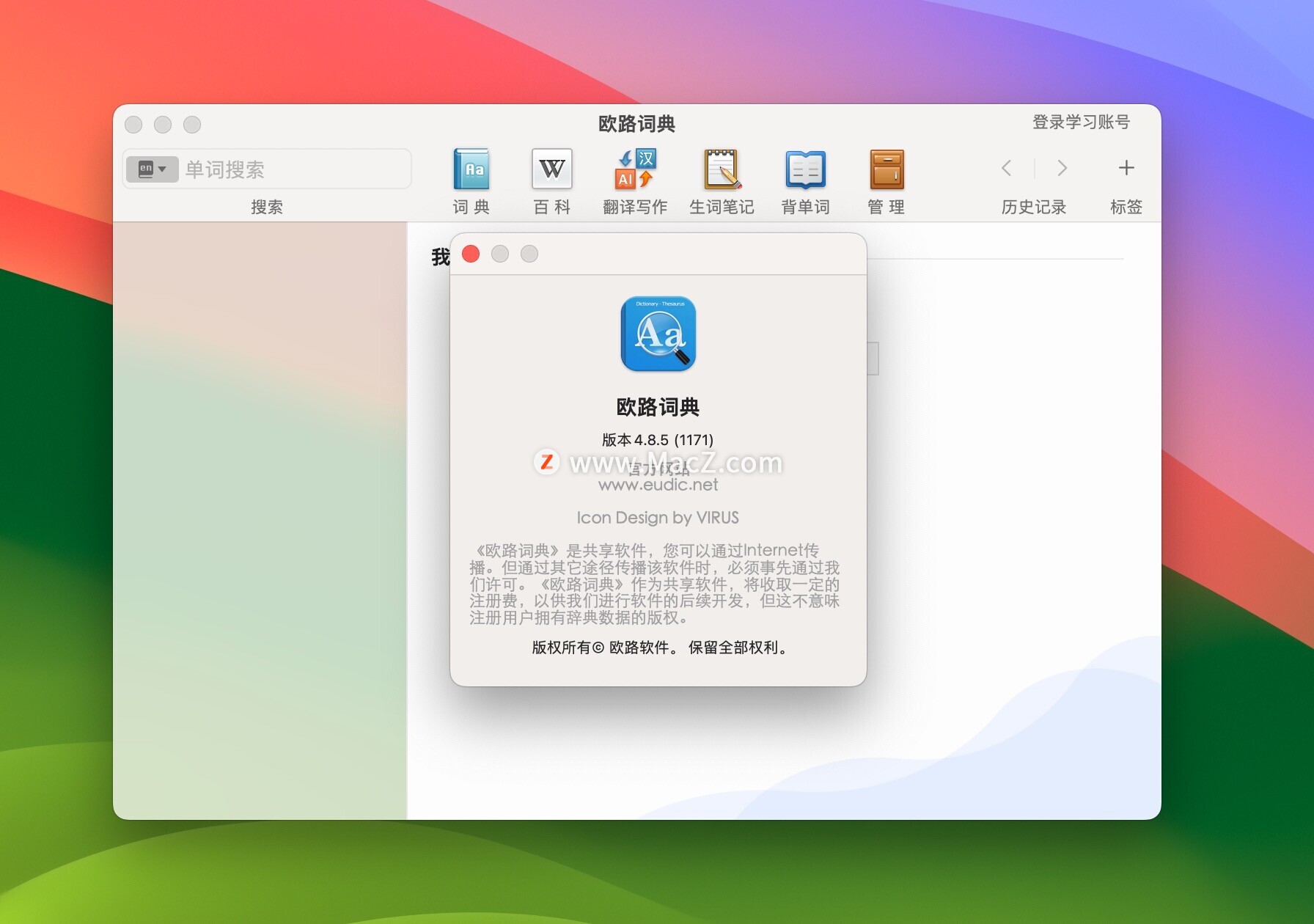Open the 百科 Wikipedia toolbar icon
1314x924 pixels.
[551, 169]
